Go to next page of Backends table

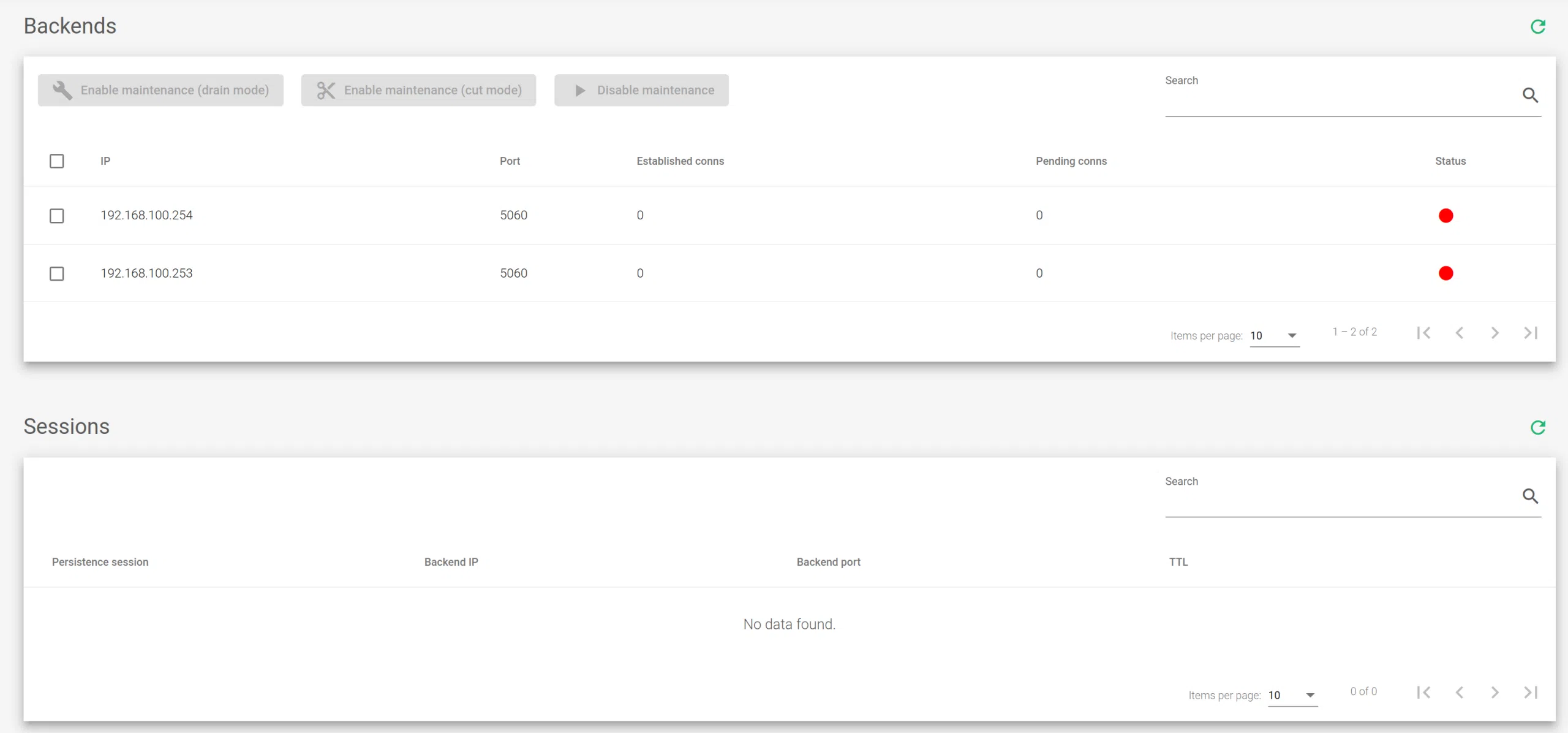pos(1494,333)
